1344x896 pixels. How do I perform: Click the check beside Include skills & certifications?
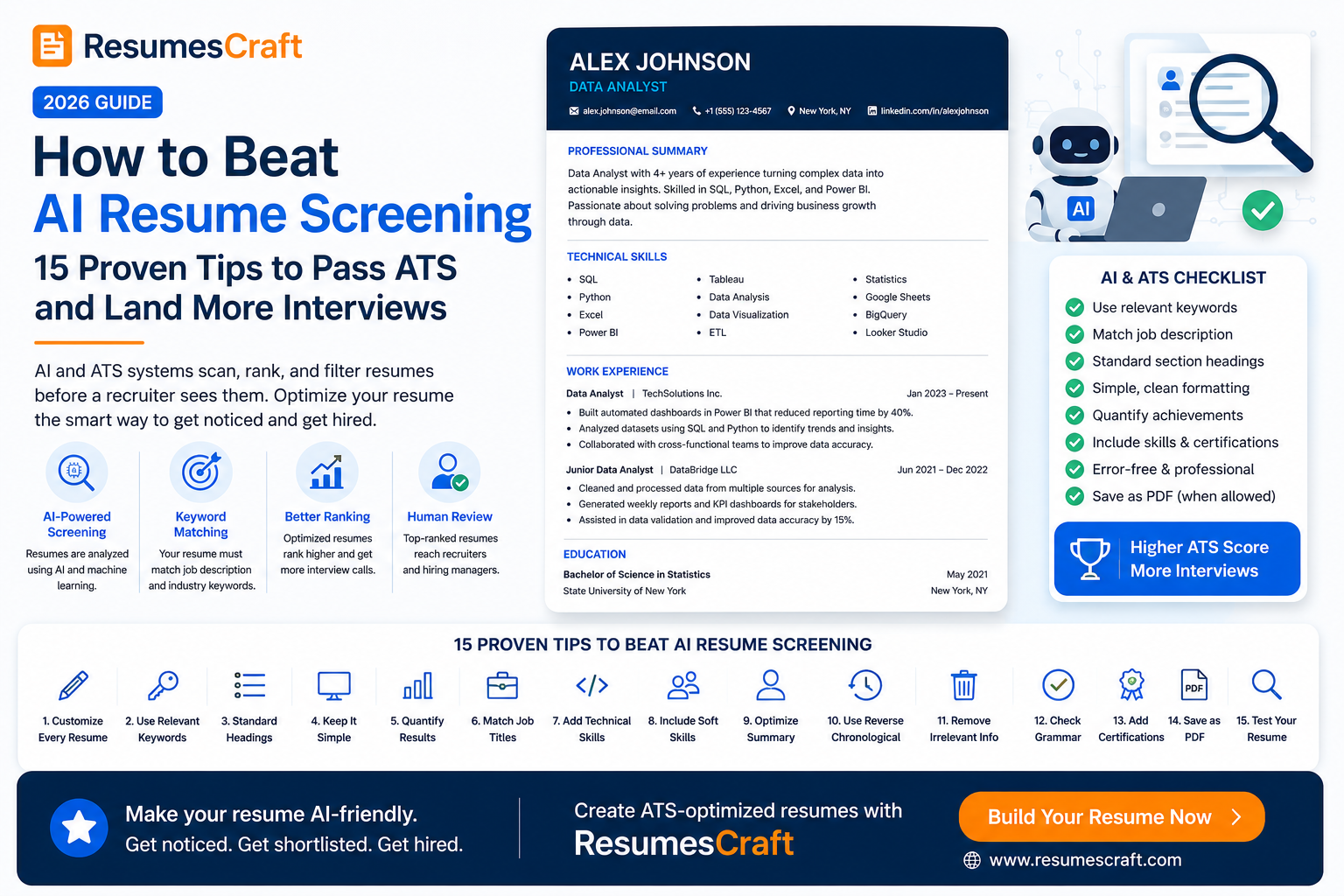click(x=1074, y=442)
